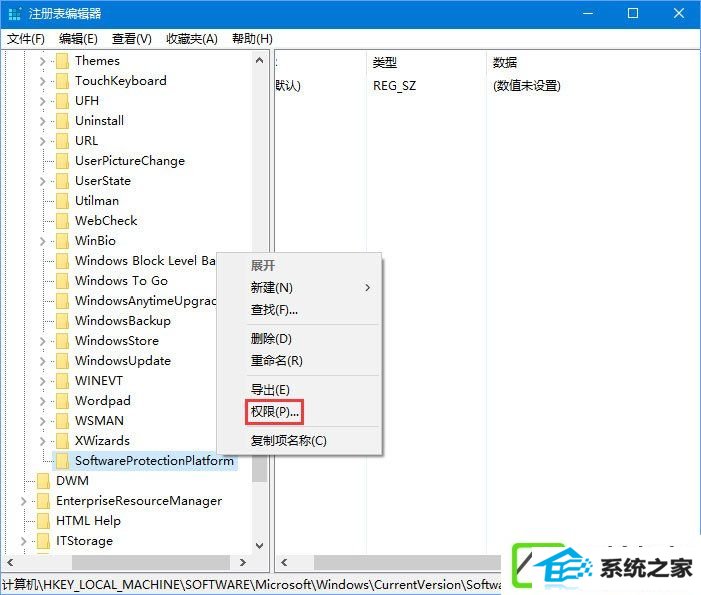Click the WSMAN folder icon
The image size is (701, 595).
pos(62,421)
